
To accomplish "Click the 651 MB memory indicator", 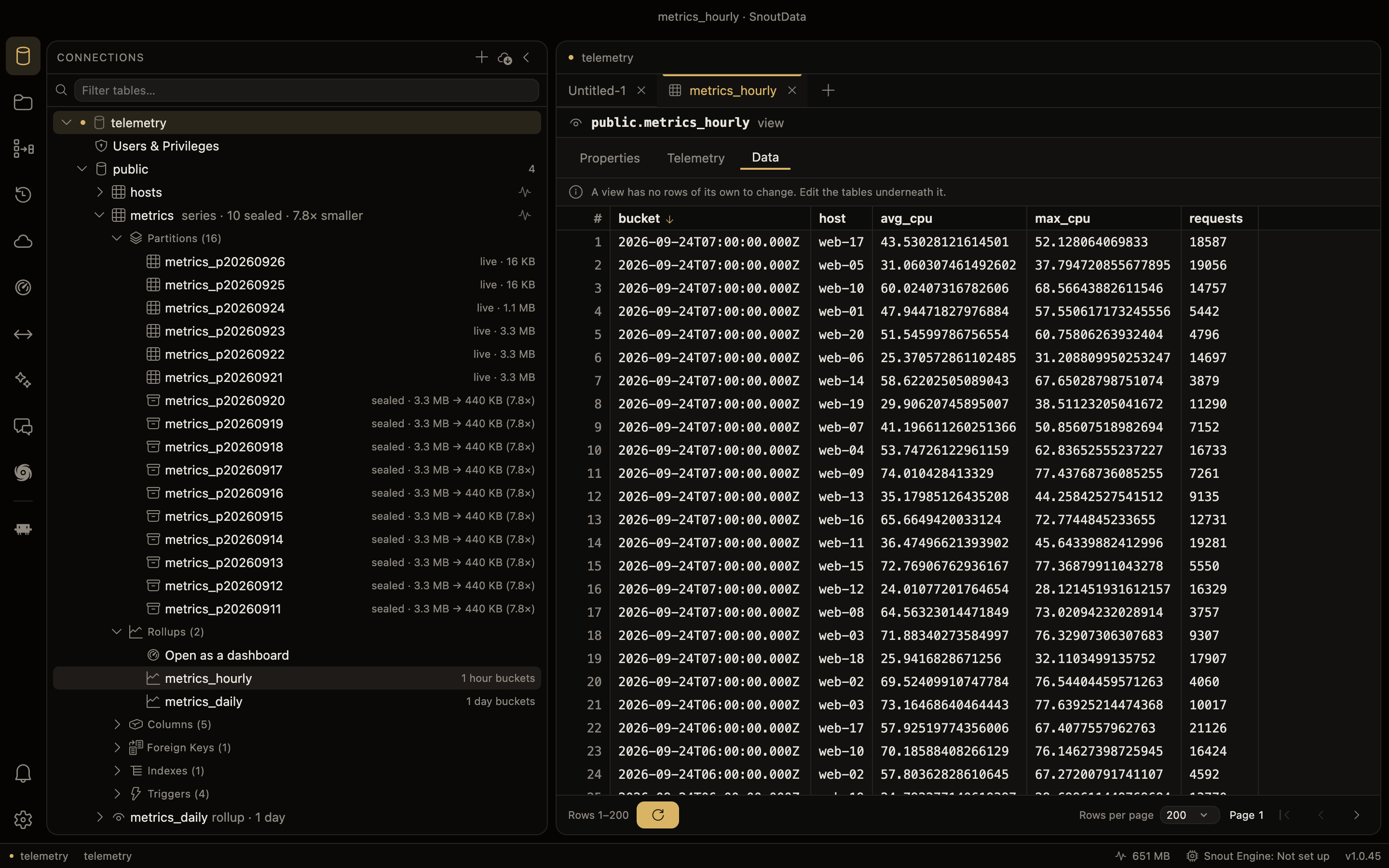I will click(x=1142, y=855).
